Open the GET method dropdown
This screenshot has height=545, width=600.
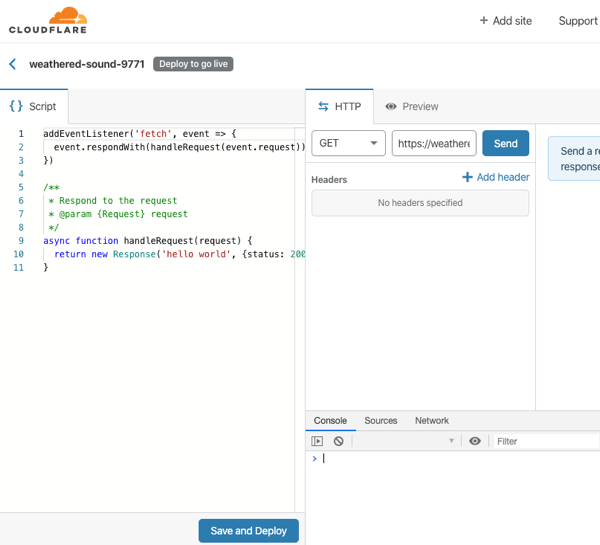[348, 143]
